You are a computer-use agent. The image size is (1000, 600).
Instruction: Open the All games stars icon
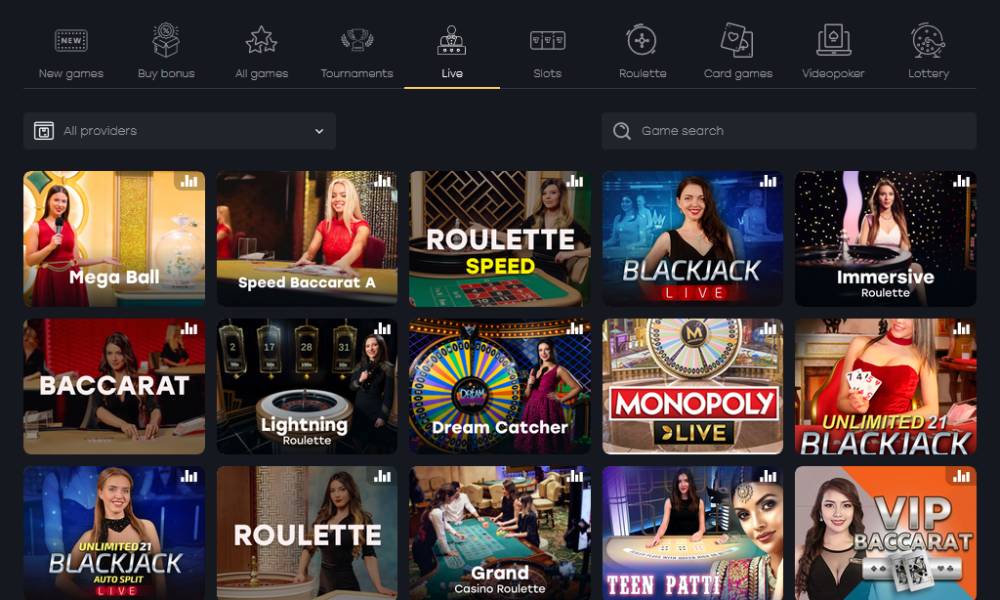(261, 40)
